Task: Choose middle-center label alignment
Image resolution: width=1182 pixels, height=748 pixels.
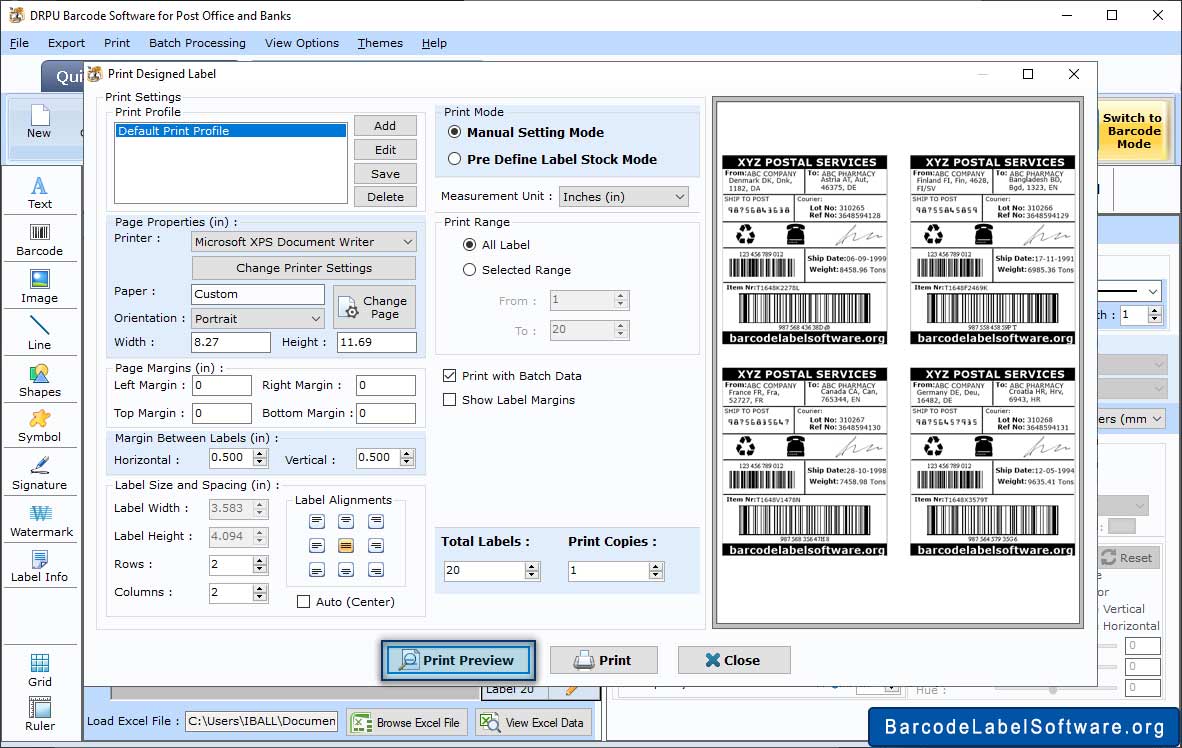Action: (x=346, y=546)
